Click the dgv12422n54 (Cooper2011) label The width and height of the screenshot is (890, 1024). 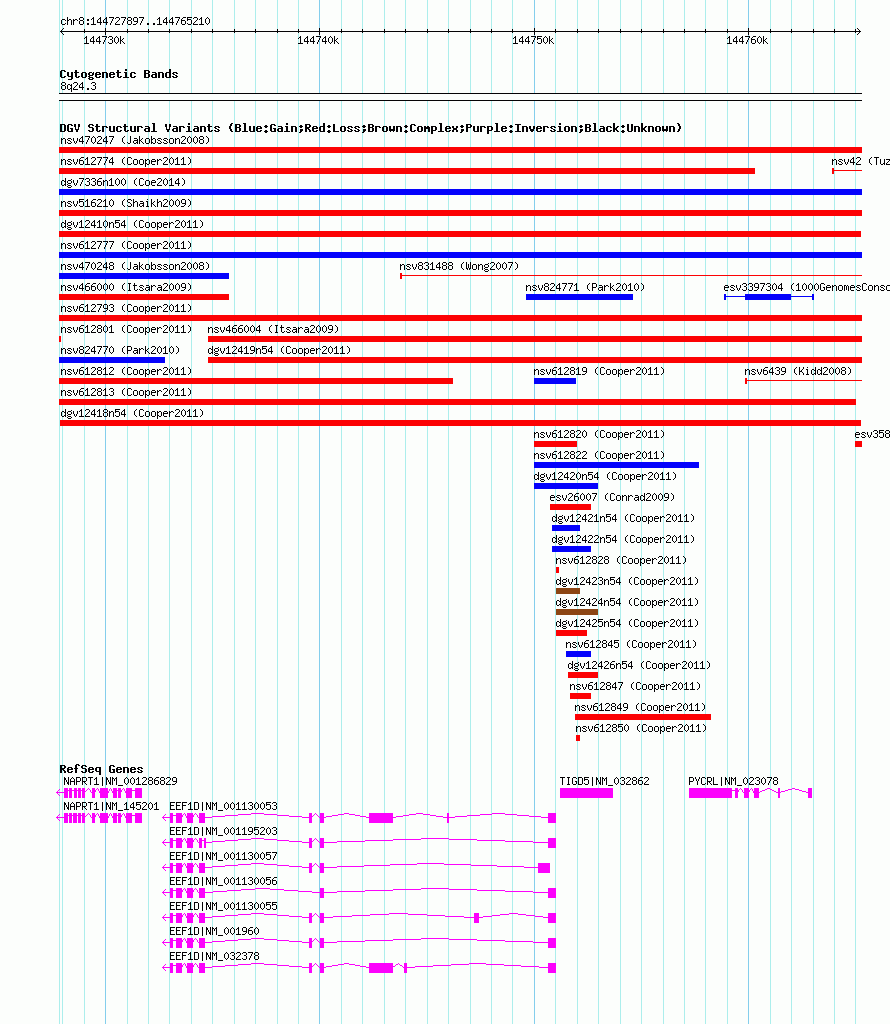coord(623,539)
